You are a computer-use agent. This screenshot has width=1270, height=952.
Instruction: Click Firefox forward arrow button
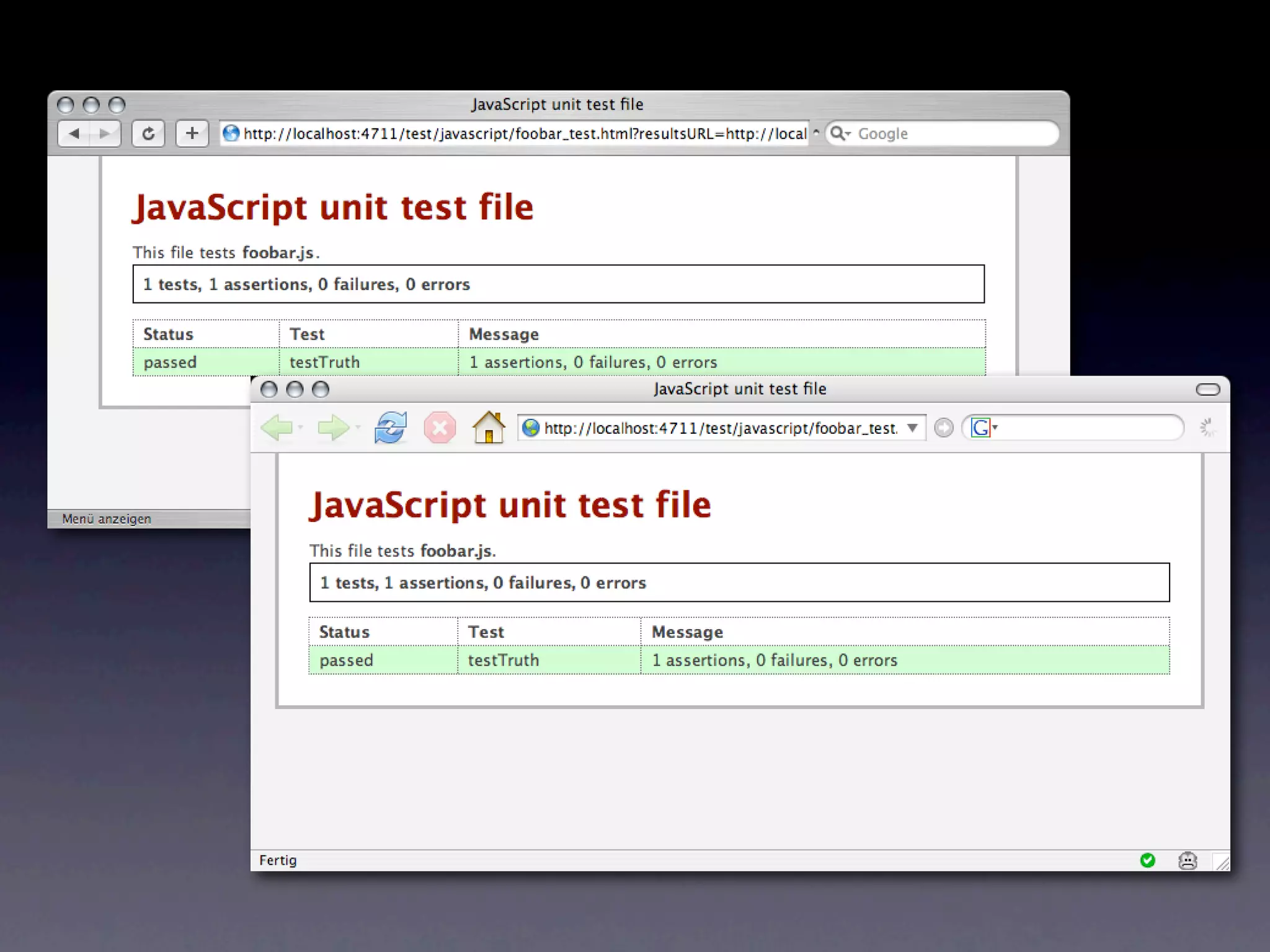(x=332, y=428)
